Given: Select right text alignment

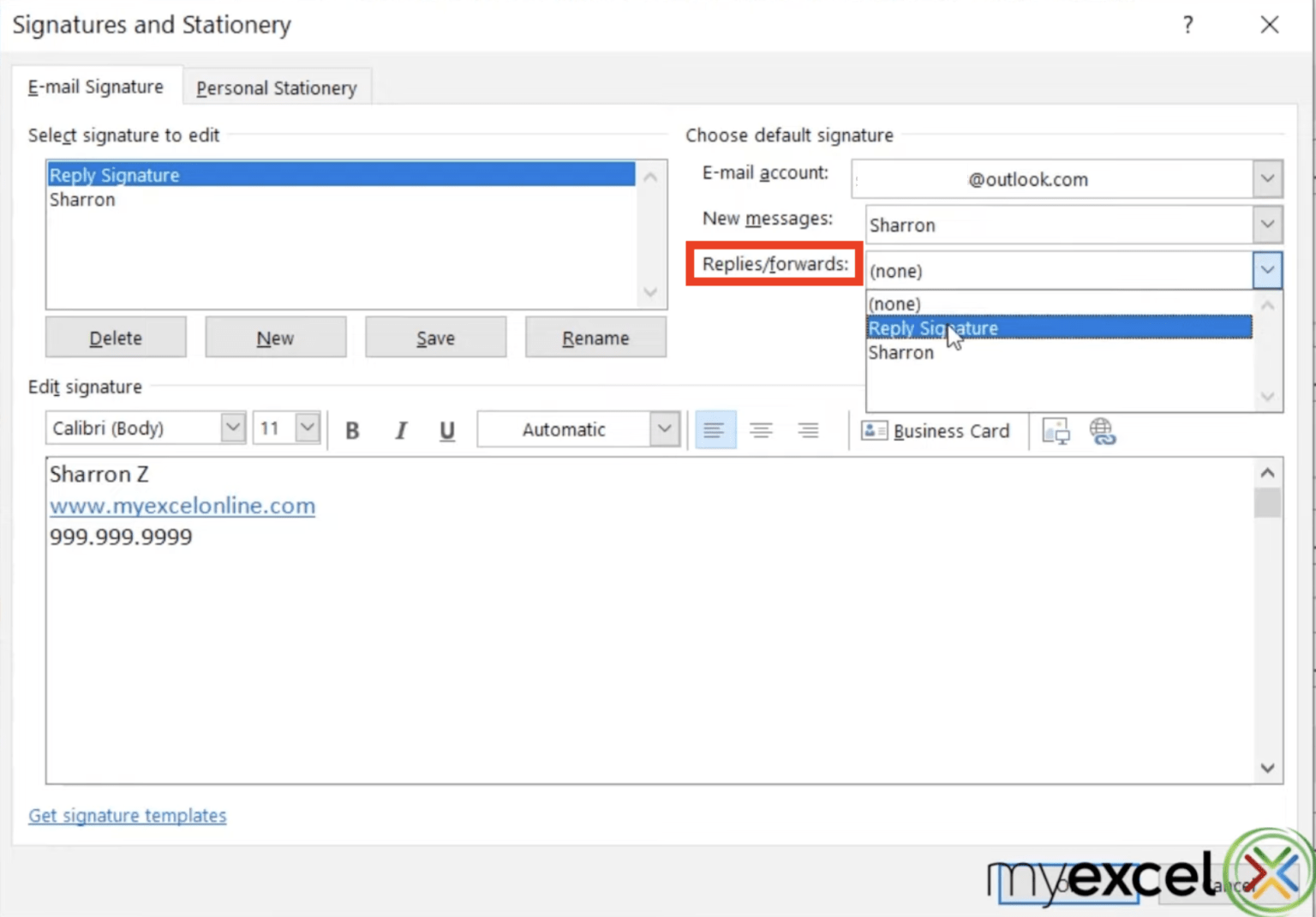Looking at the screenshot, I should (x=808, y=429).
